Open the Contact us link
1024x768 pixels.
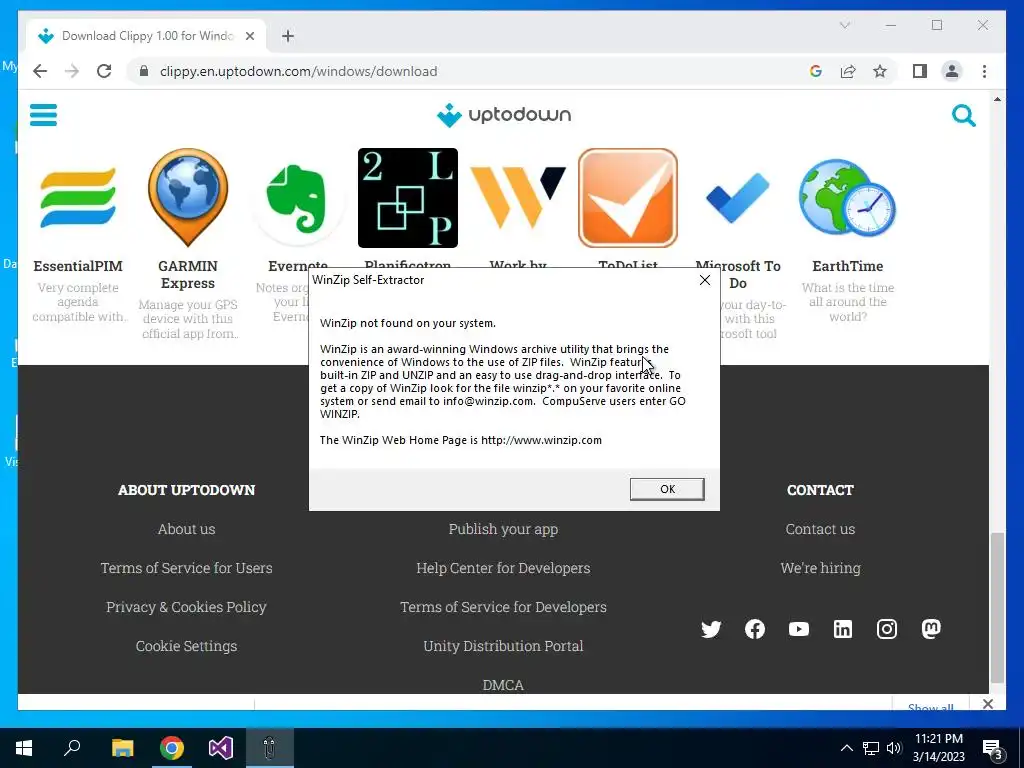click(x=820, y=529)
